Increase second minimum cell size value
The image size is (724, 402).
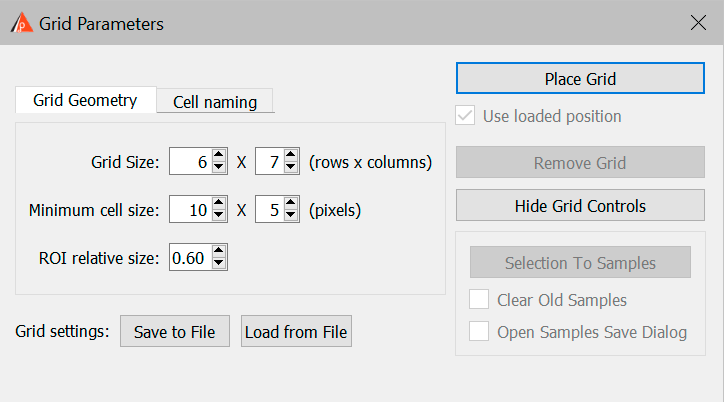[x=290, y=203]
